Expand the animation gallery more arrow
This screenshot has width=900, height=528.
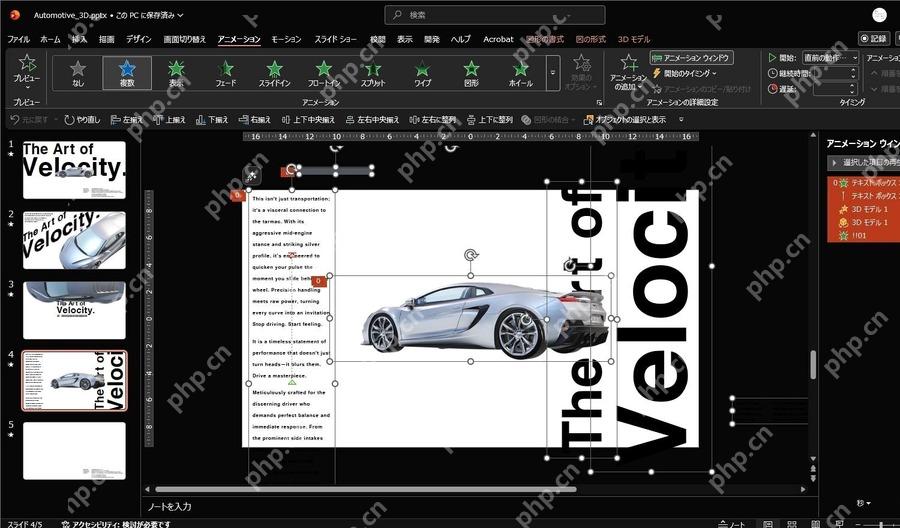[553, 73]
